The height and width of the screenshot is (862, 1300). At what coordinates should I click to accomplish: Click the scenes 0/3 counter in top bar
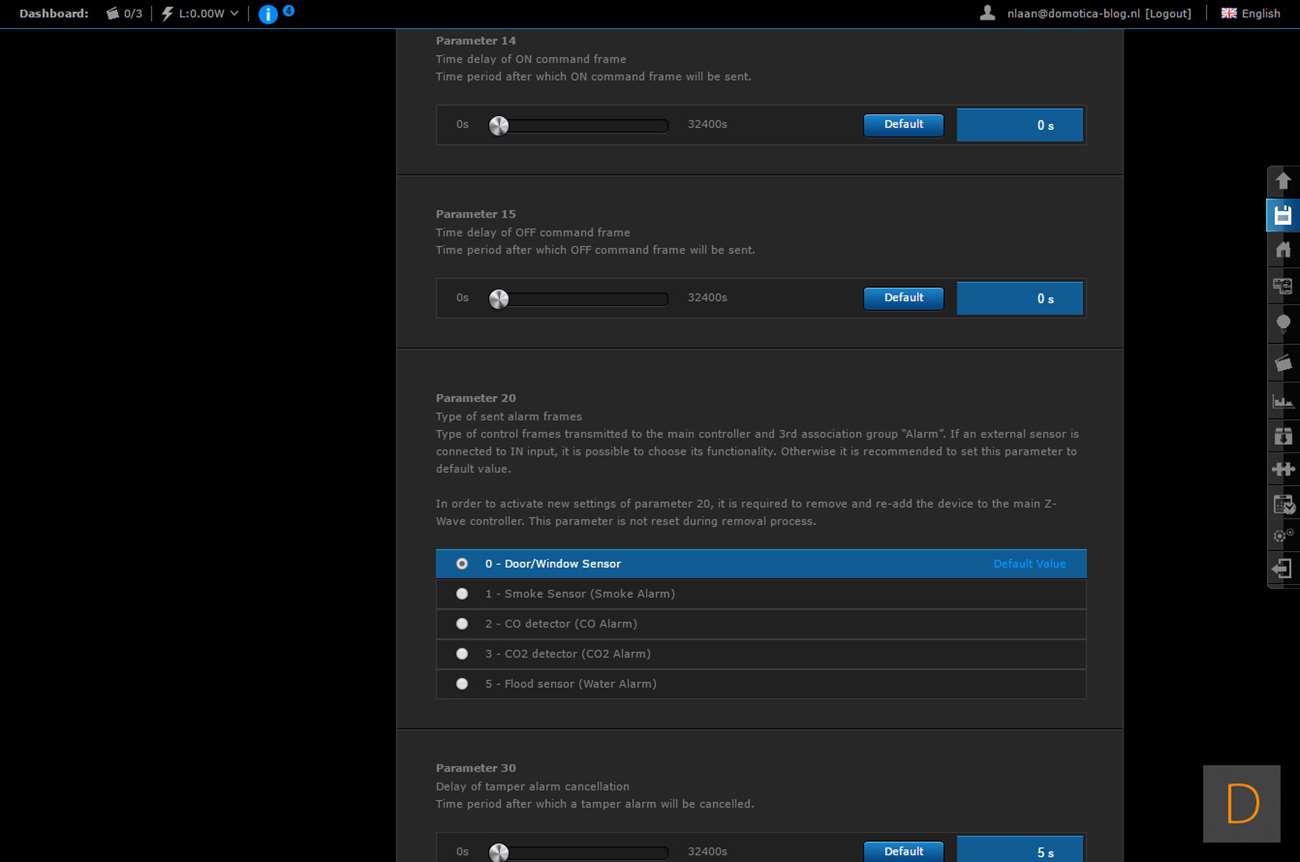(125, 14)
